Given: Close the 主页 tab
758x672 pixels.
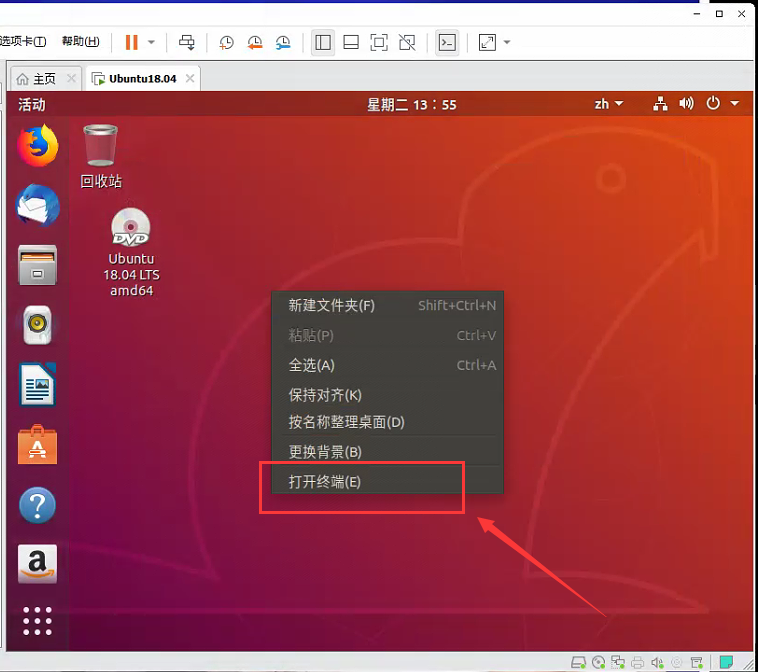Looking at the screenshot, I should coord(71,78).
